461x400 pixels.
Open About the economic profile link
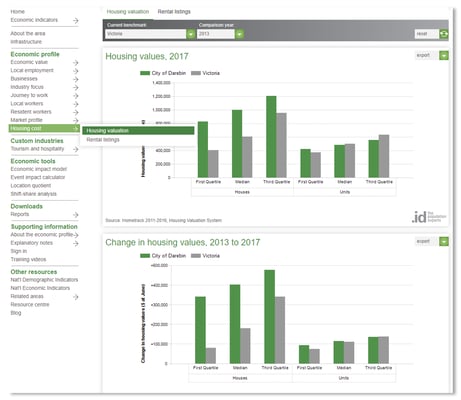tap(42, 235)
